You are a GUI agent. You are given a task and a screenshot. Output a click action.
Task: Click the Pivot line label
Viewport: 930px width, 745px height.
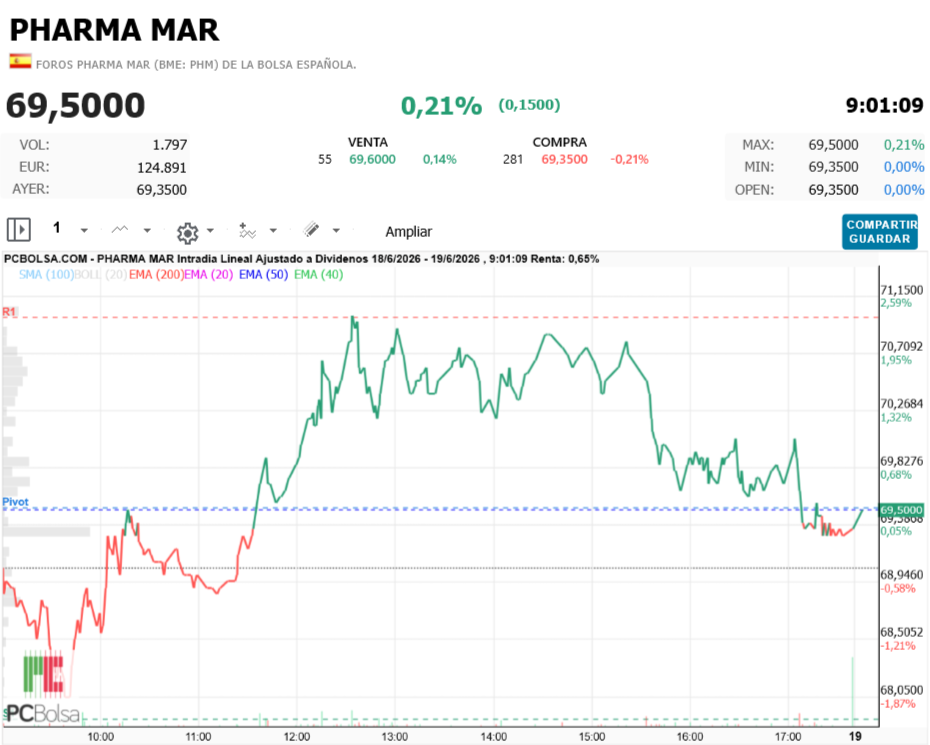click(x=15, y=502)
